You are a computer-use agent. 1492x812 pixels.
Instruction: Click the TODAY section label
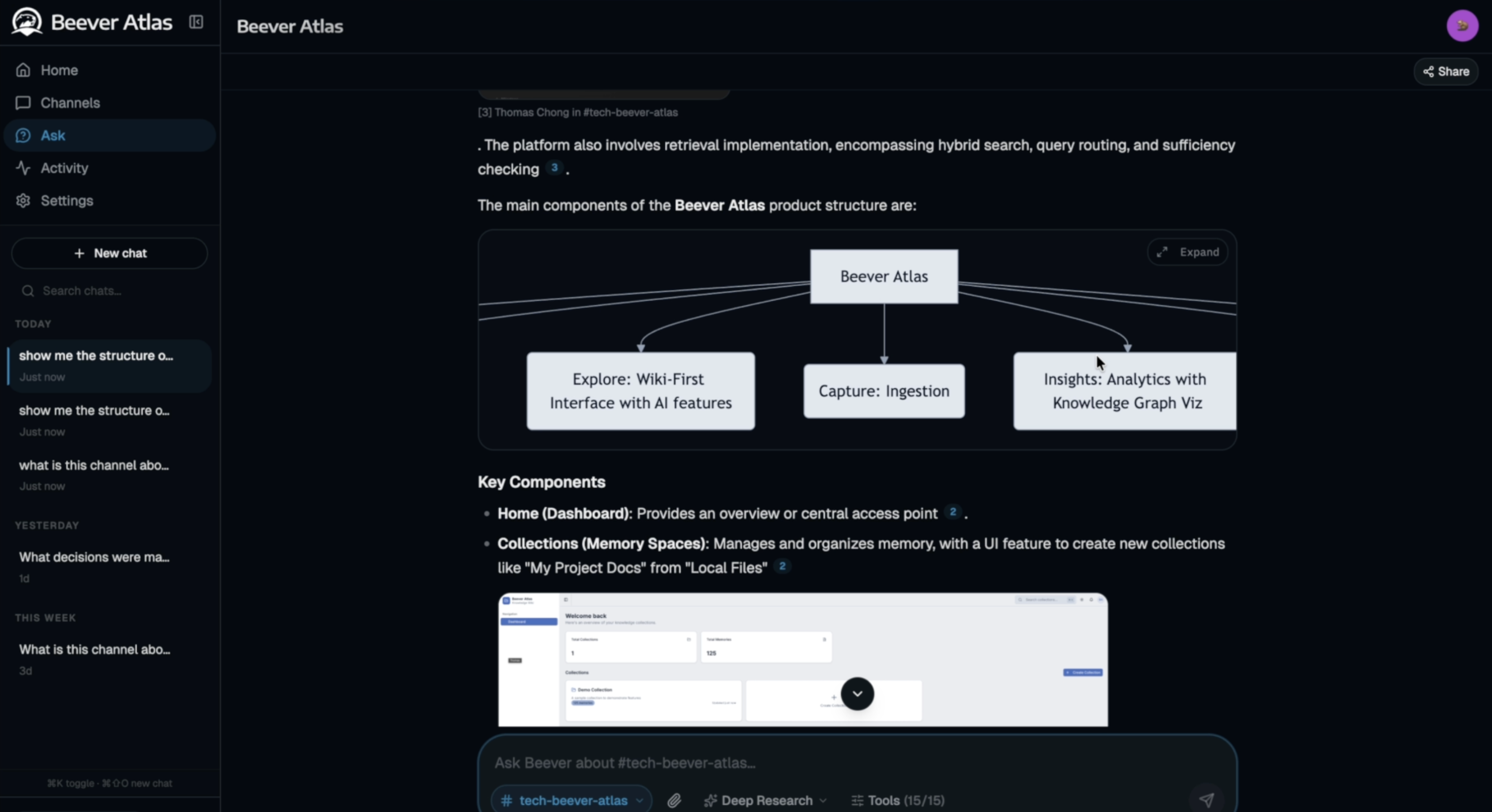tap(33, 323)
